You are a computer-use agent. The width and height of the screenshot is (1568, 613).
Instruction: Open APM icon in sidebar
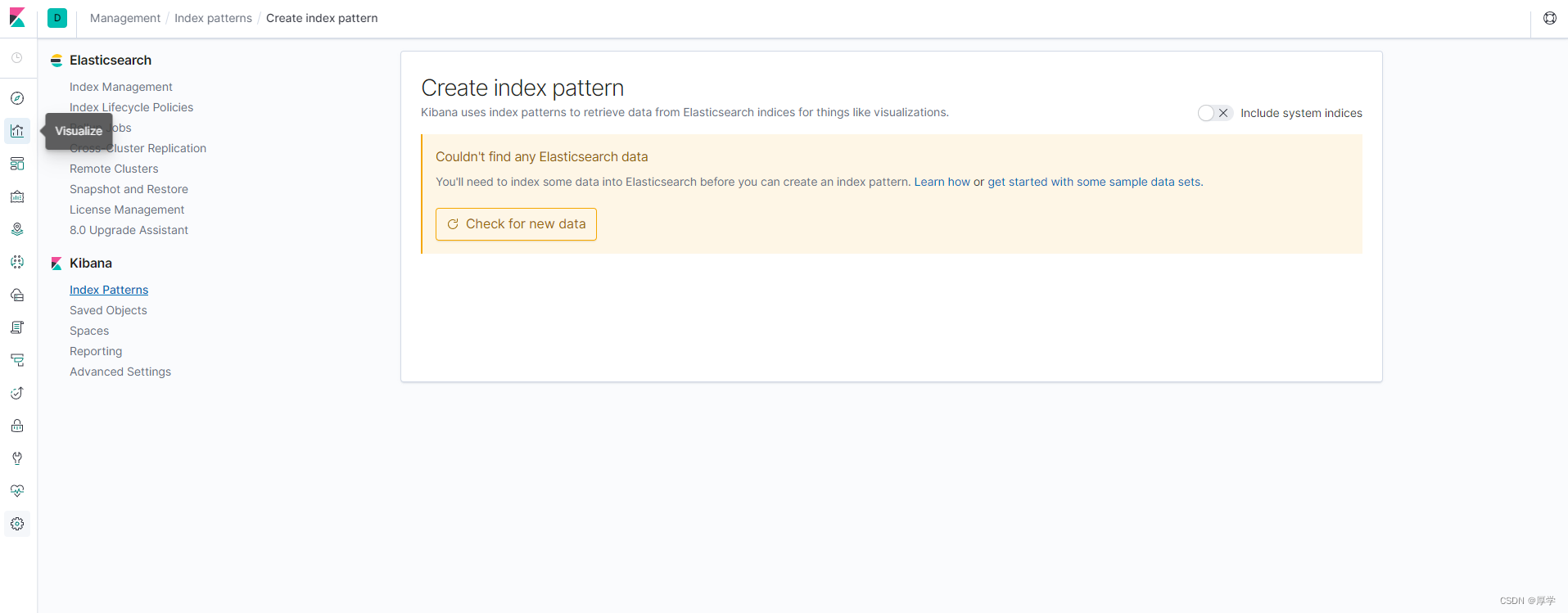pyautogui.click(x=17, y=360)
